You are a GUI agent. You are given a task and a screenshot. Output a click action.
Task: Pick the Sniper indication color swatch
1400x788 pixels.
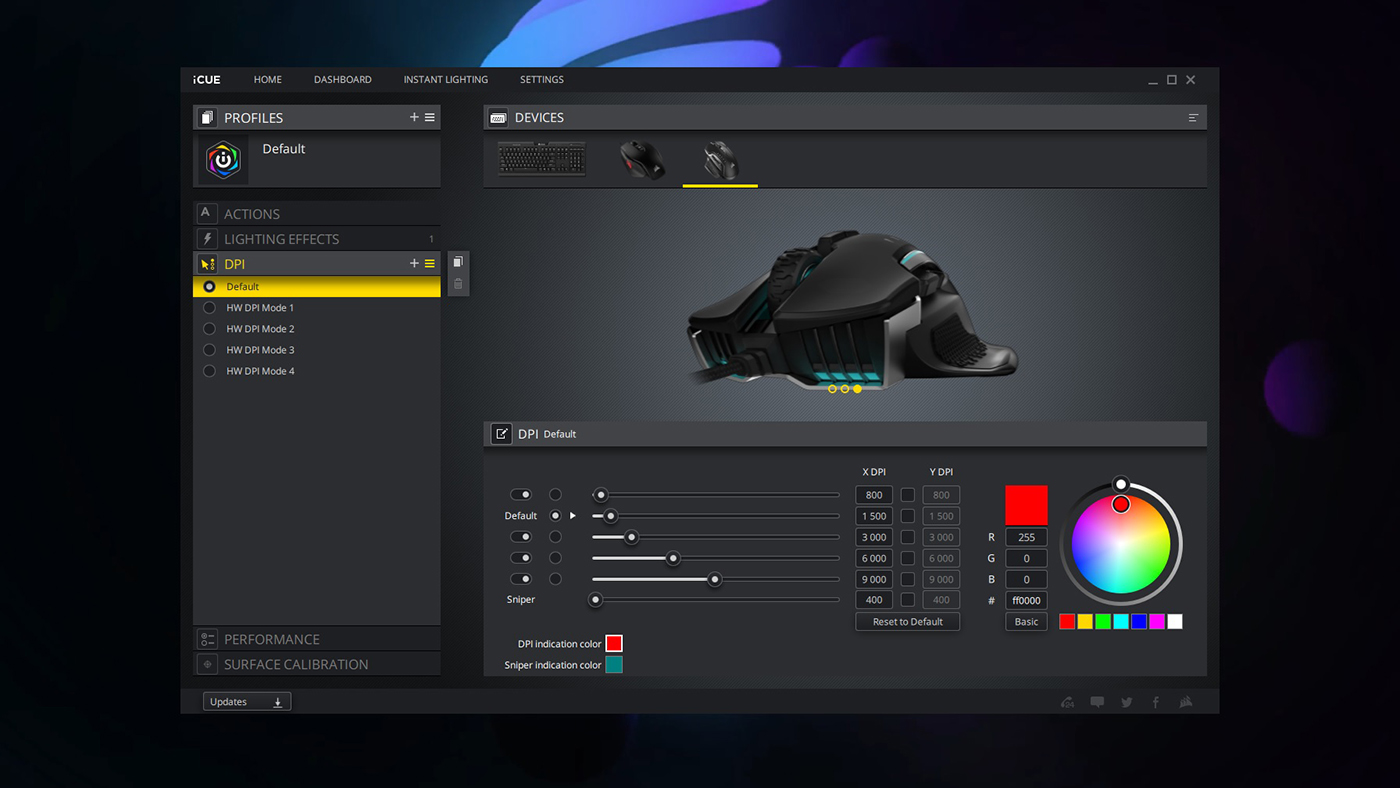point(614,665)
